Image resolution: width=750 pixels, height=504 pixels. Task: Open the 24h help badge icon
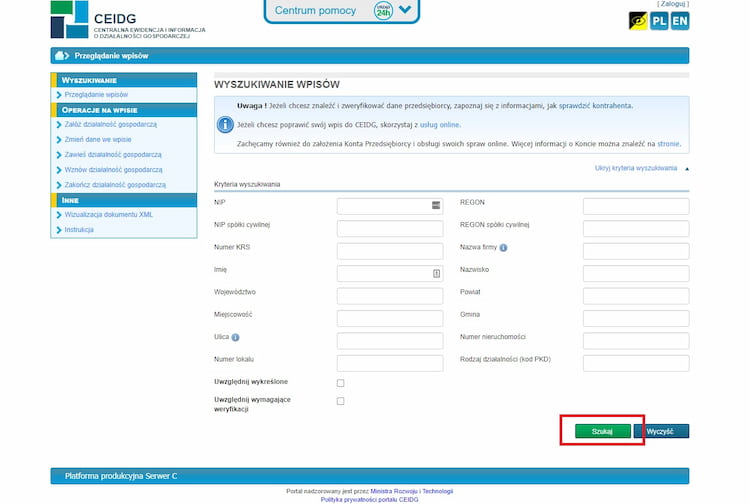(383, 11)
